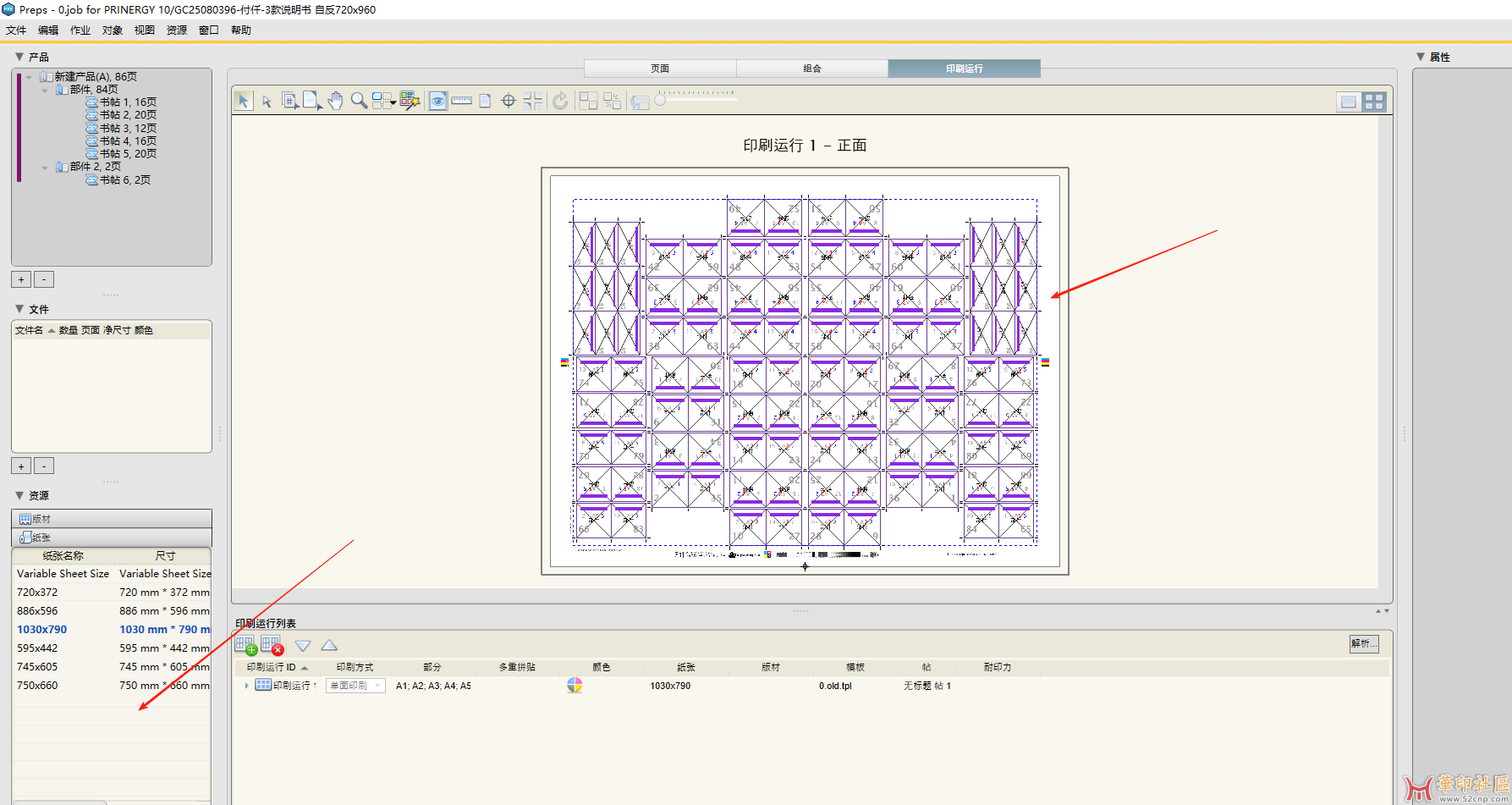Image resolution: width=1512 pixels, height=805 pixels.
Task: Select 书帖 6, 2页 in tree
Action: tap(118, 180)
